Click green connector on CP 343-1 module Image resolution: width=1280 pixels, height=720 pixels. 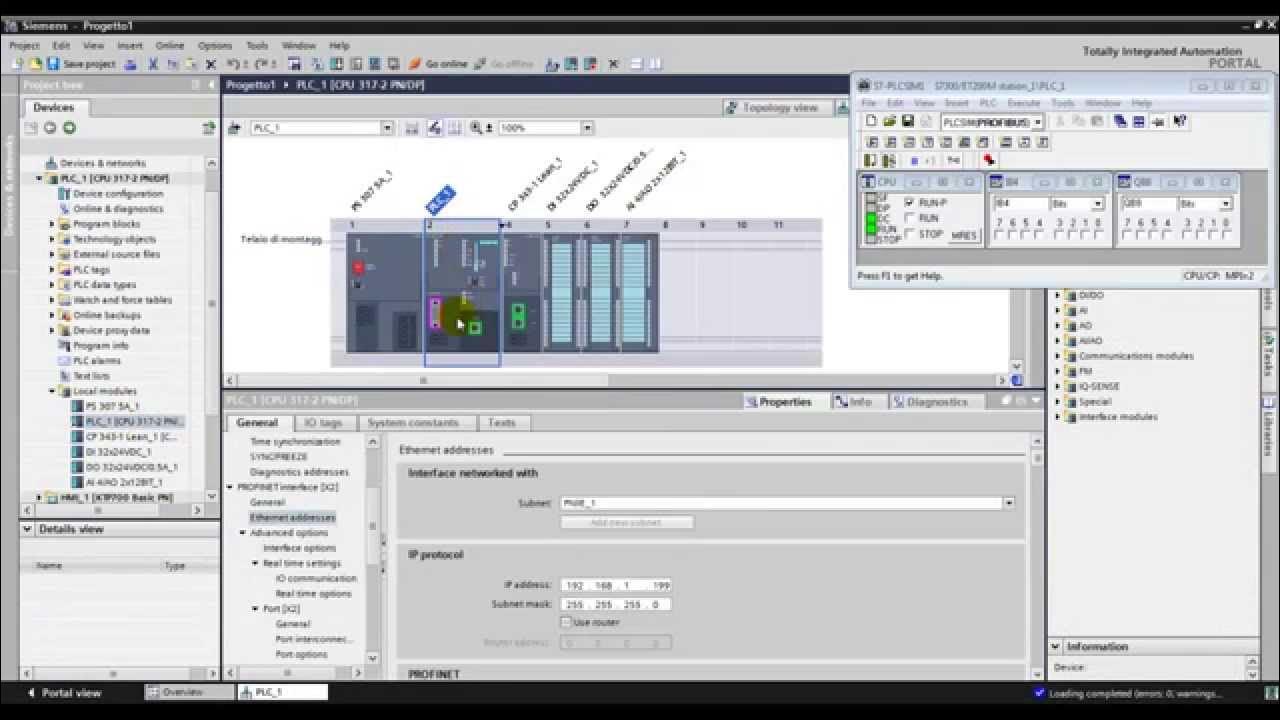518,316
